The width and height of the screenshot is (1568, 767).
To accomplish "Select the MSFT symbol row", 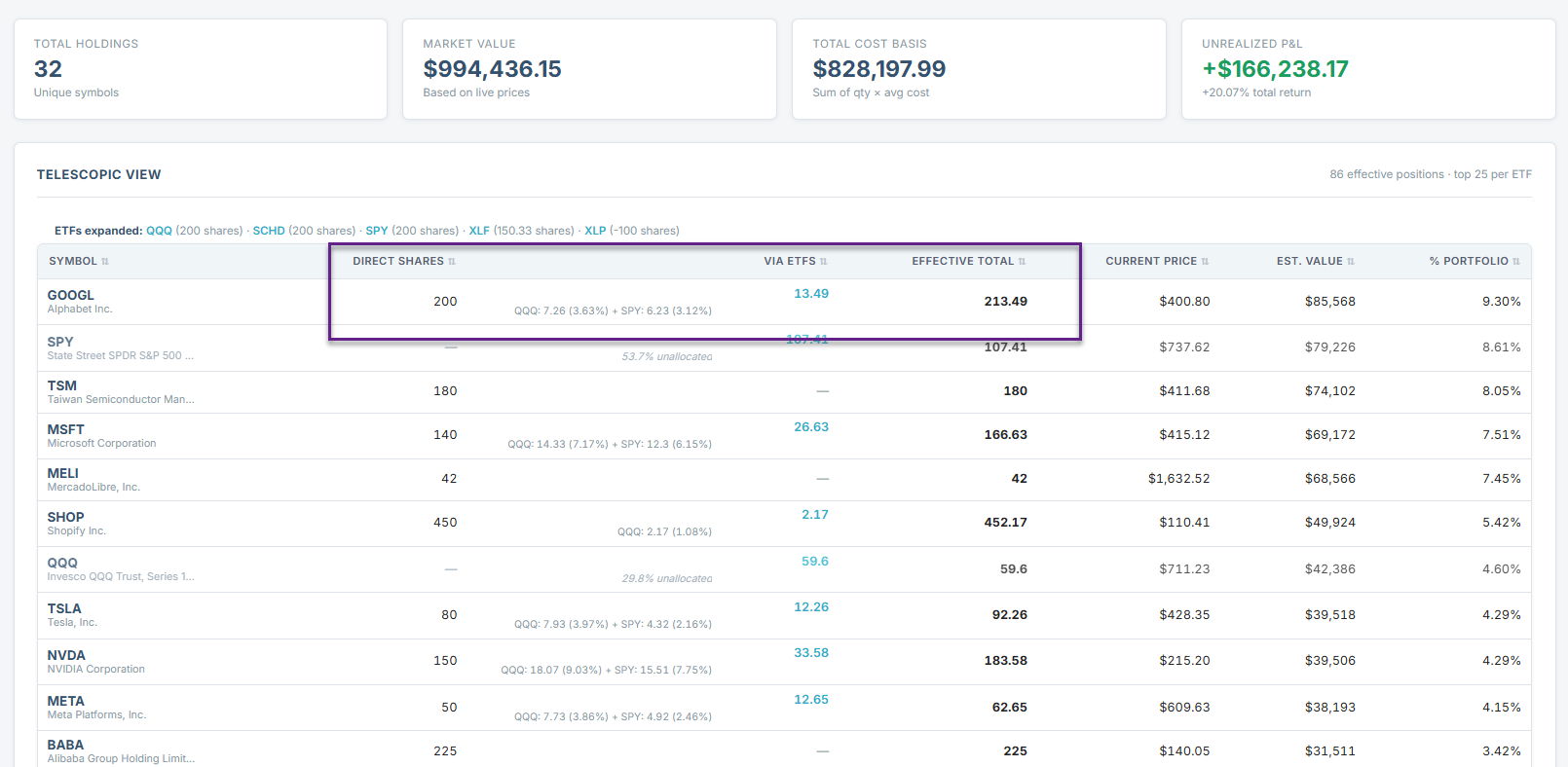I will click(x=784, y=436).
